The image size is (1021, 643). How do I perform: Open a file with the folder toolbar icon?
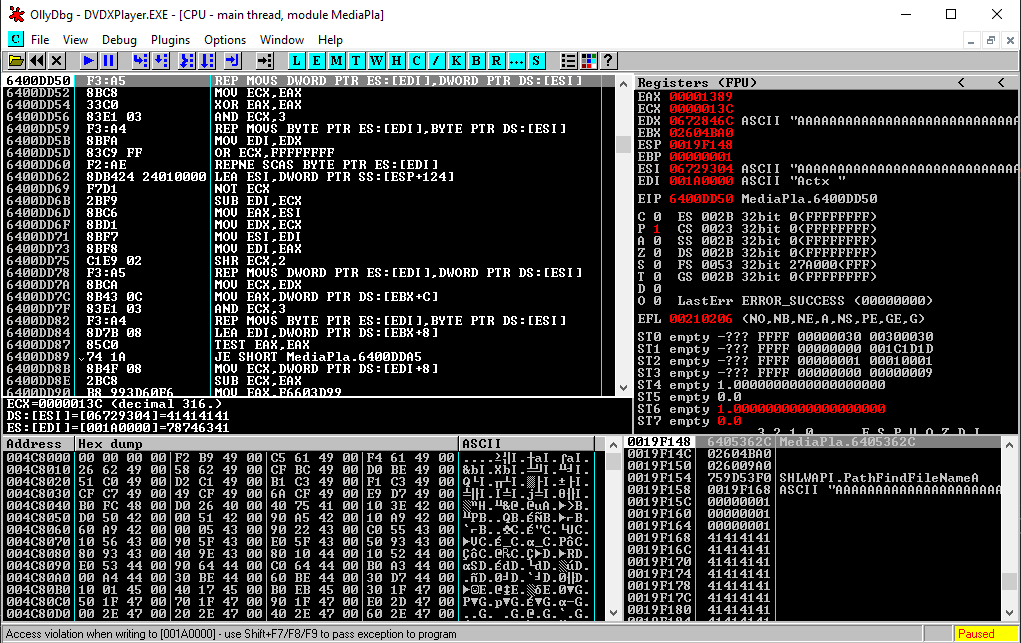pos(16,61)
